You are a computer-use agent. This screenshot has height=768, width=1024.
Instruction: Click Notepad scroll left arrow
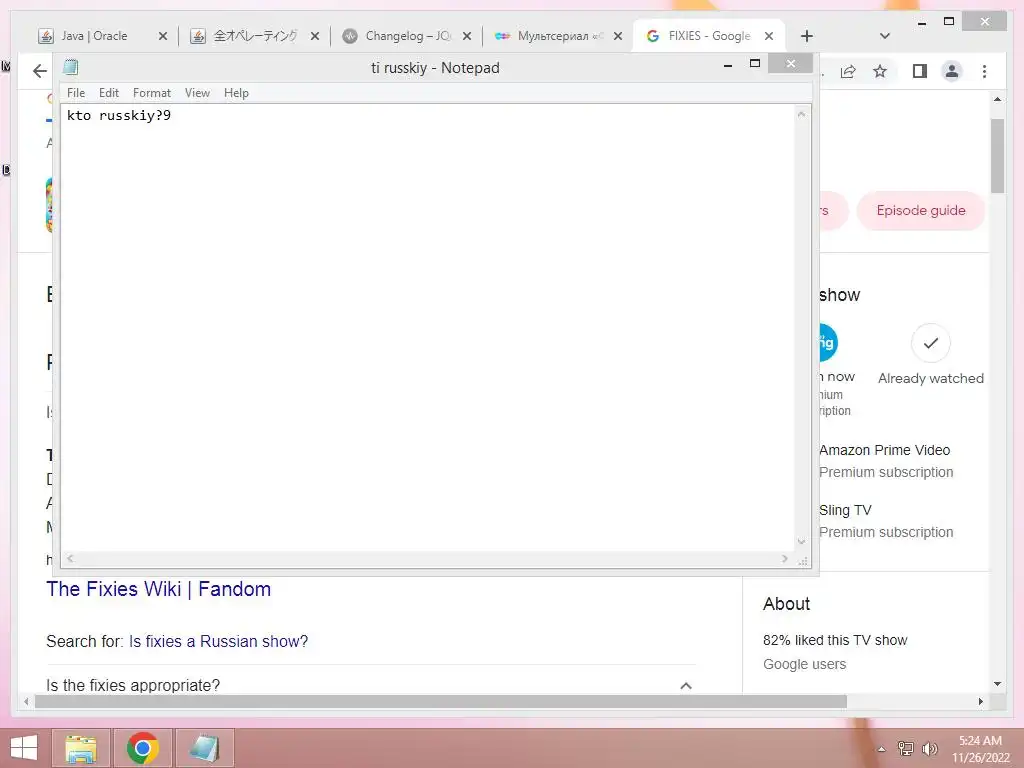[70, 559]
